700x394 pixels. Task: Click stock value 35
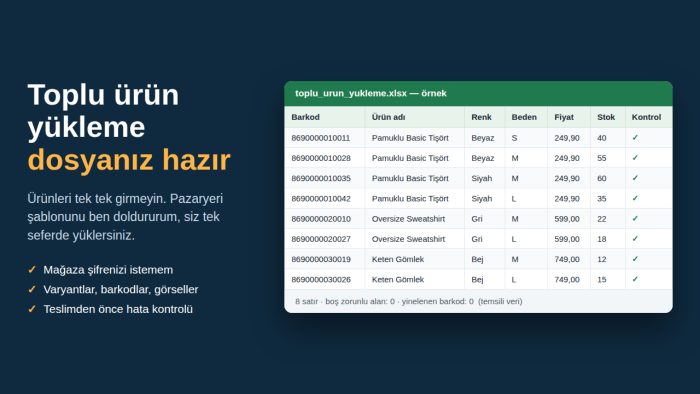point(602,199)
